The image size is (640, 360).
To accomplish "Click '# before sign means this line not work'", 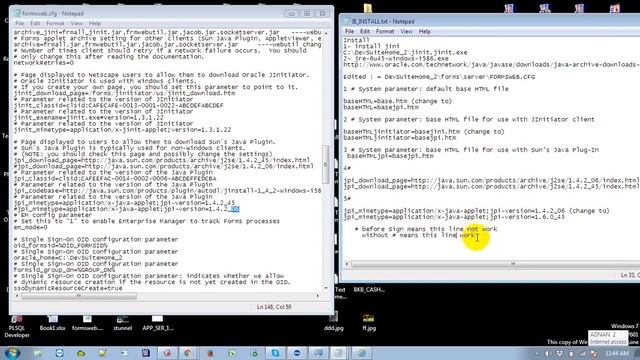I will pyautogui.click(x=426, y=229).
